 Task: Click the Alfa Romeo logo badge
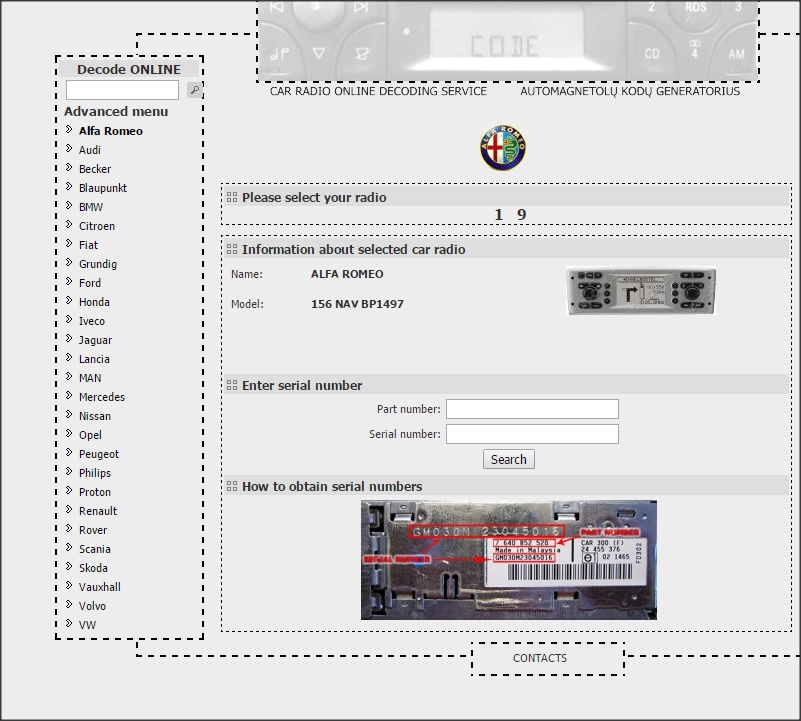(x=503, y=148)
